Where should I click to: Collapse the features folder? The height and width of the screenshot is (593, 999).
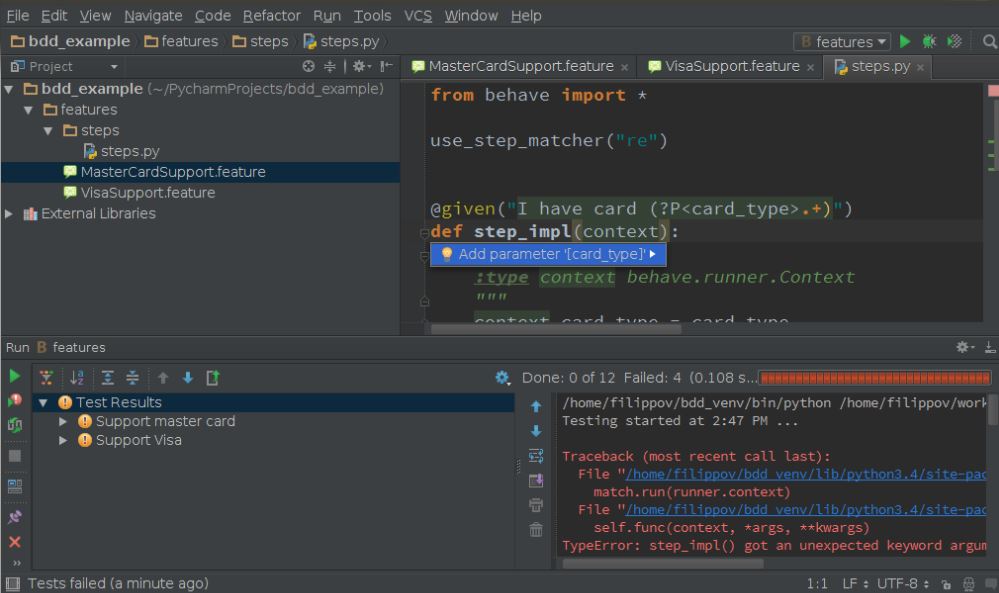[x=29, y=110]
